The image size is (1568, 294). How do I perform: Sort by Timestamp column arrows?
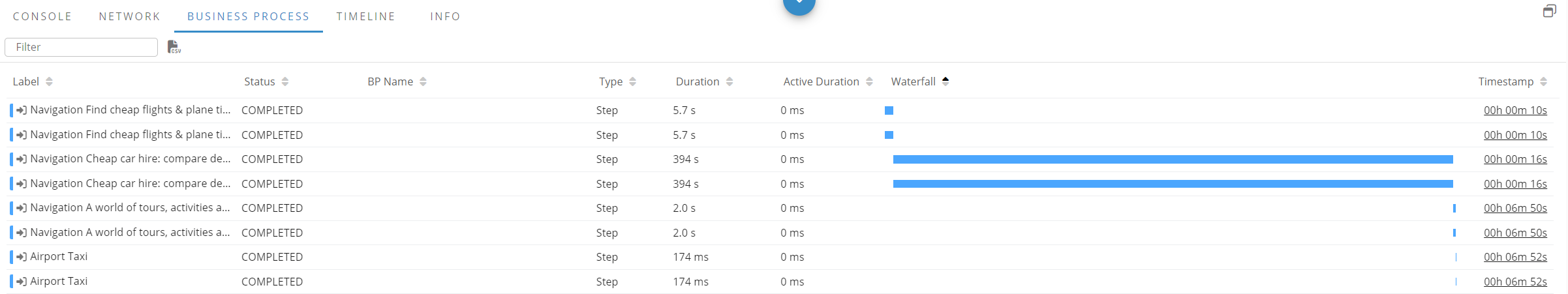click(x=1543, y=81)
